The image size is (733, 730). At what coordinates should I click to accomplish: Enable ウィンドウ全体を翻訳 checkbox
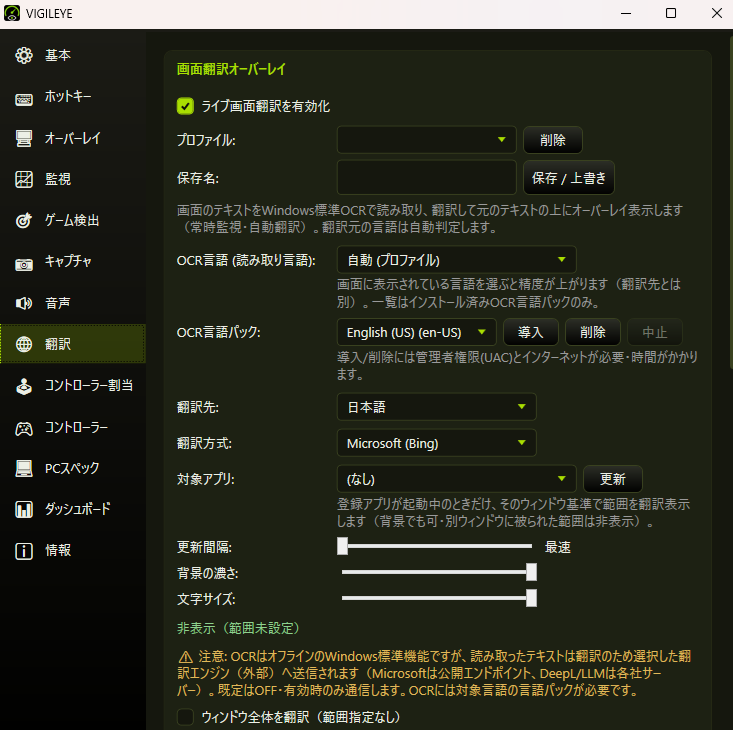[x=185, y=717]
